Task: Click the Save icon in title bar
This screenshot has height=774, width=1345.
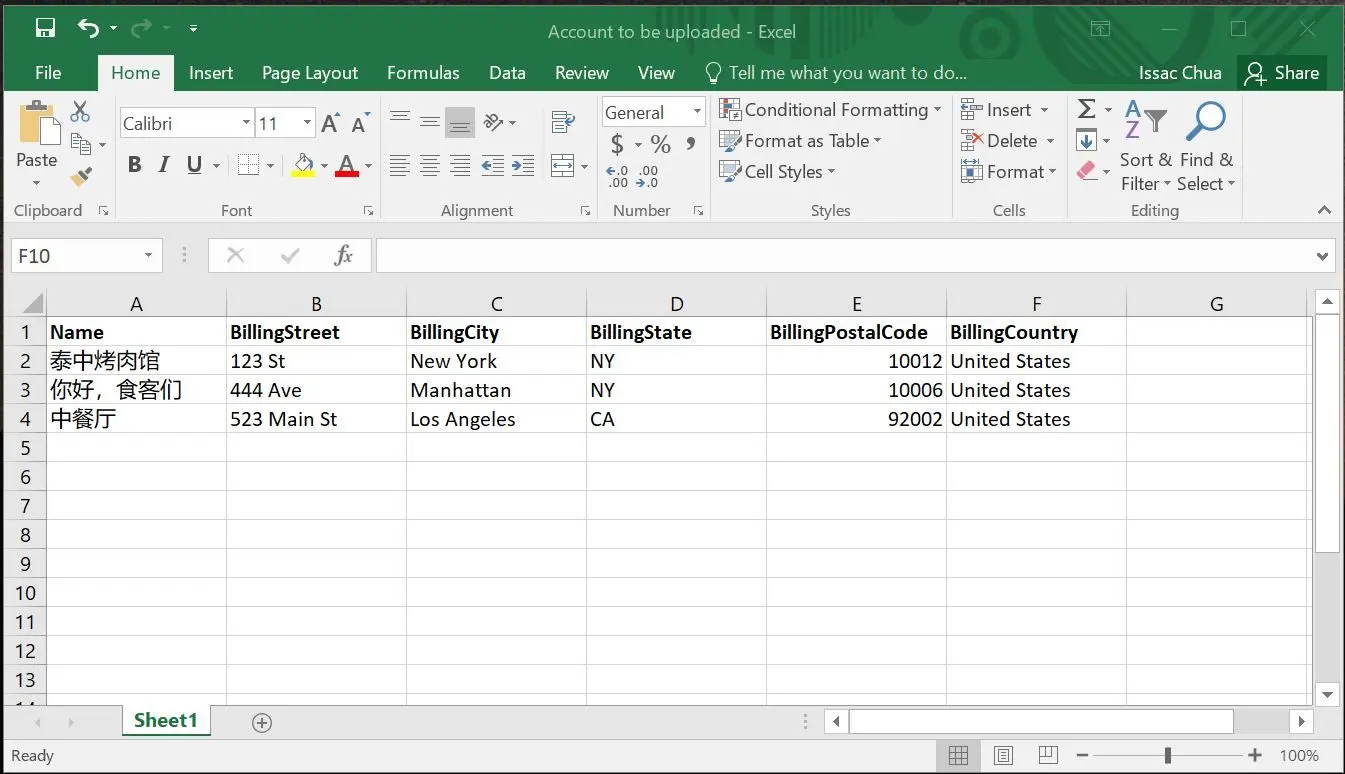Action: (45, 28)
